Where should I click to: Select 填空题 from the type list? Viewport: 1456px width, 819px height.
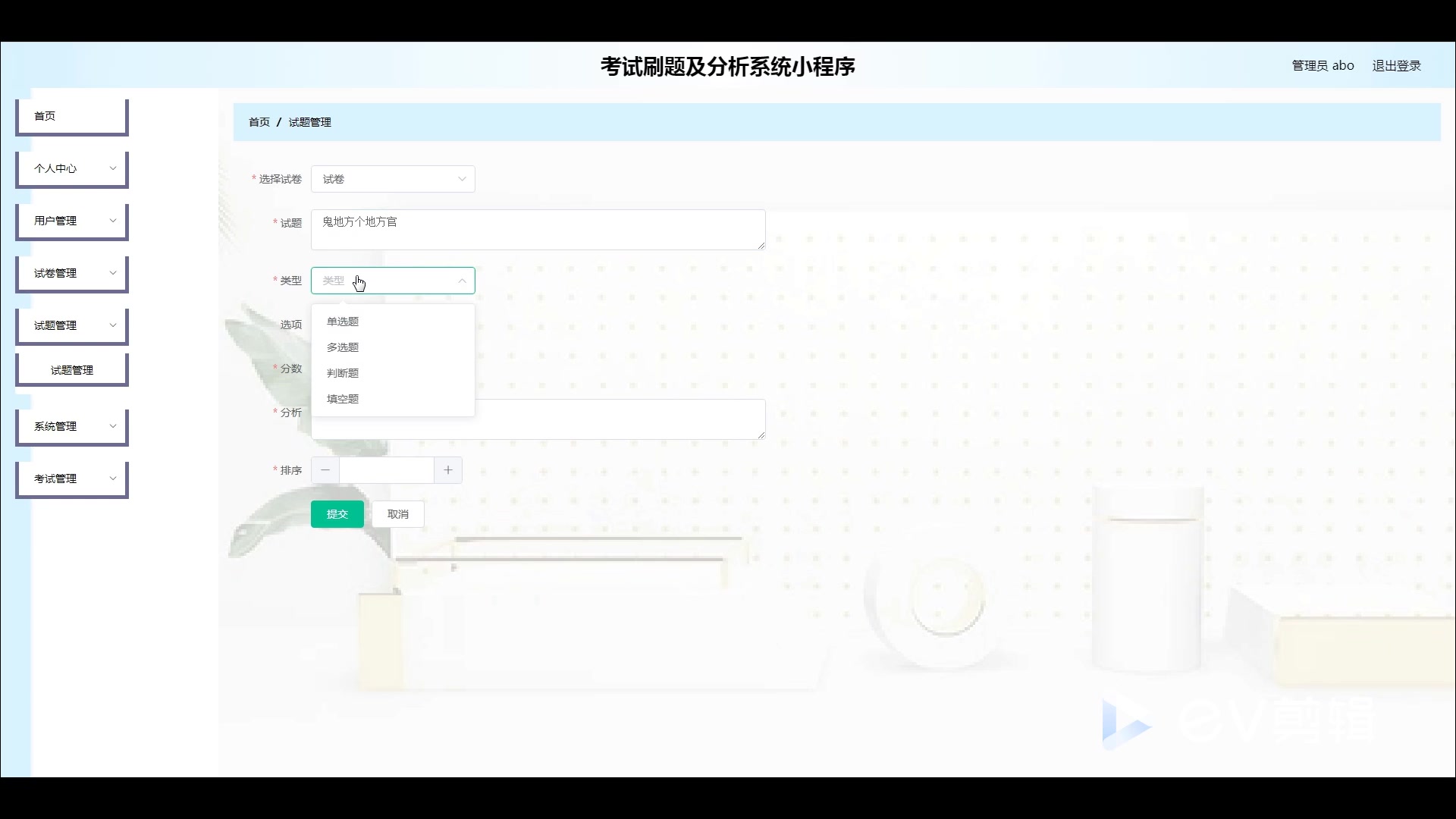click(343, 398)
